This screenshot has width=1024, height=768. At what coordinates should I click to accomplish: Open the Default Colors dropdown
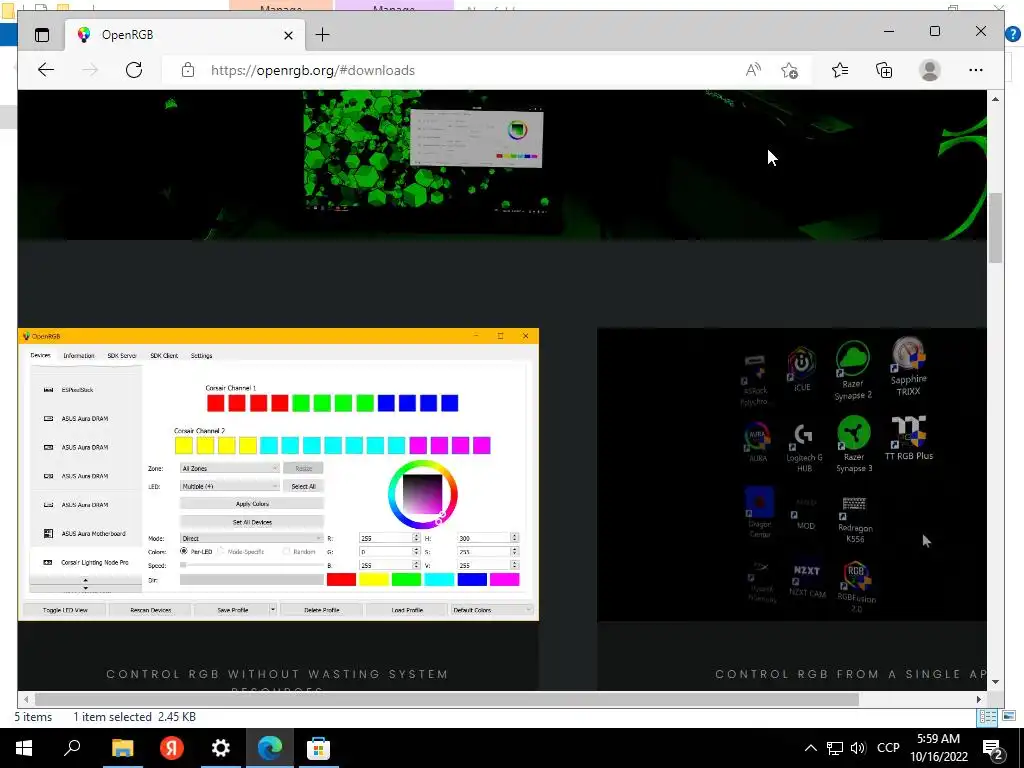click(x=491, y=609)
